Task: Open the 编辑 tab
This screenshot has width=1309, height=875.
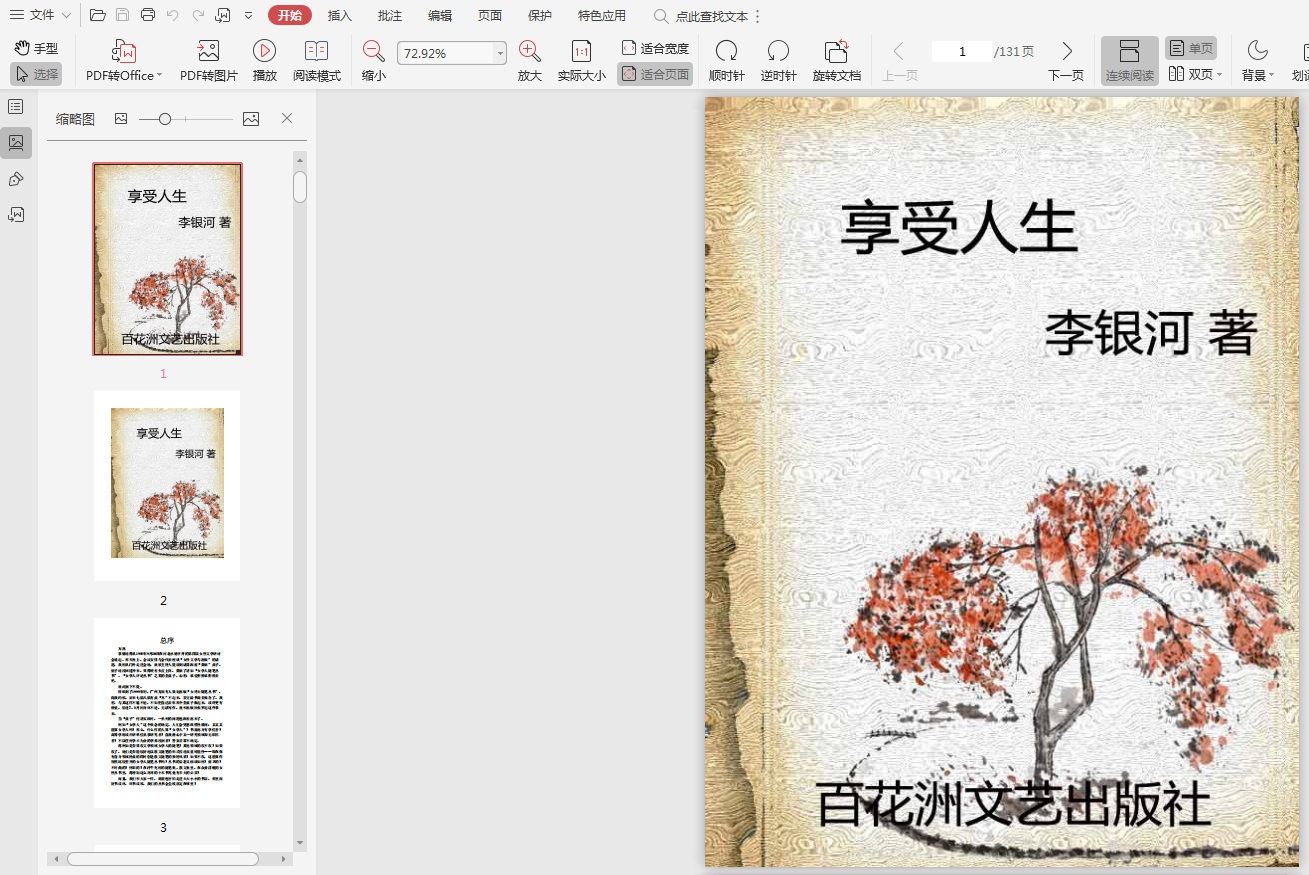Action: click(x=440, y=16)
